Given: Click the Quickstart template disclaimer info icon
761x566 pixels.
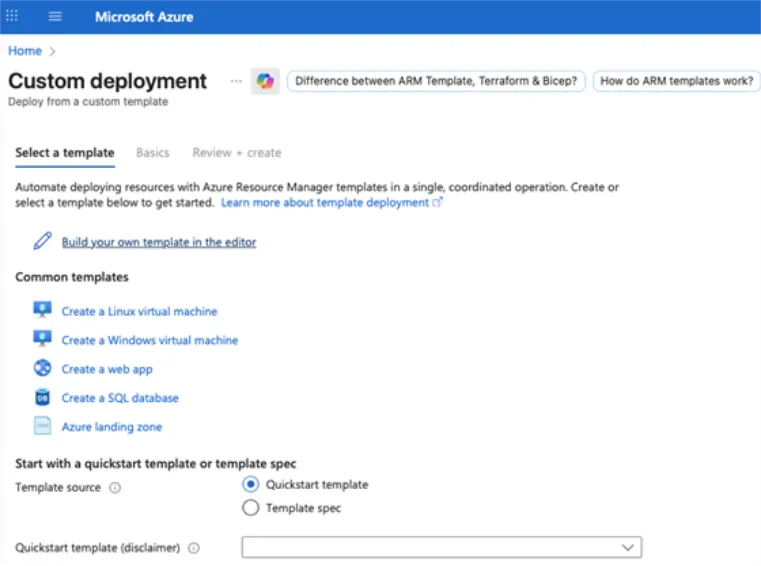Looking at the screenshot, I should pos(194,548).
